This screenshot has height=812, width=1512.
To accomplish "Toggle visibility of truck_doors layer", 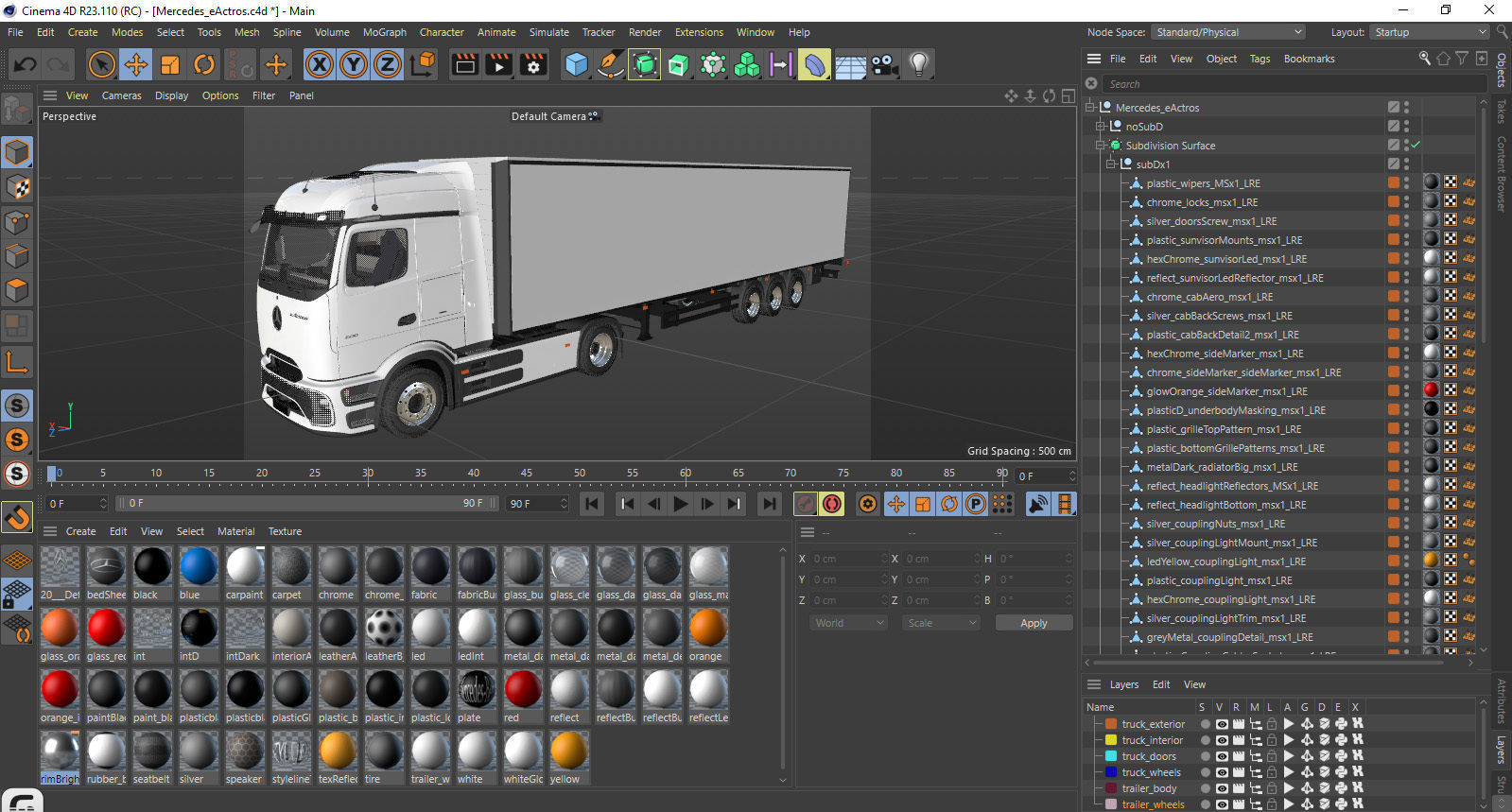I will pyautogui.click(x=1222, y=756).
